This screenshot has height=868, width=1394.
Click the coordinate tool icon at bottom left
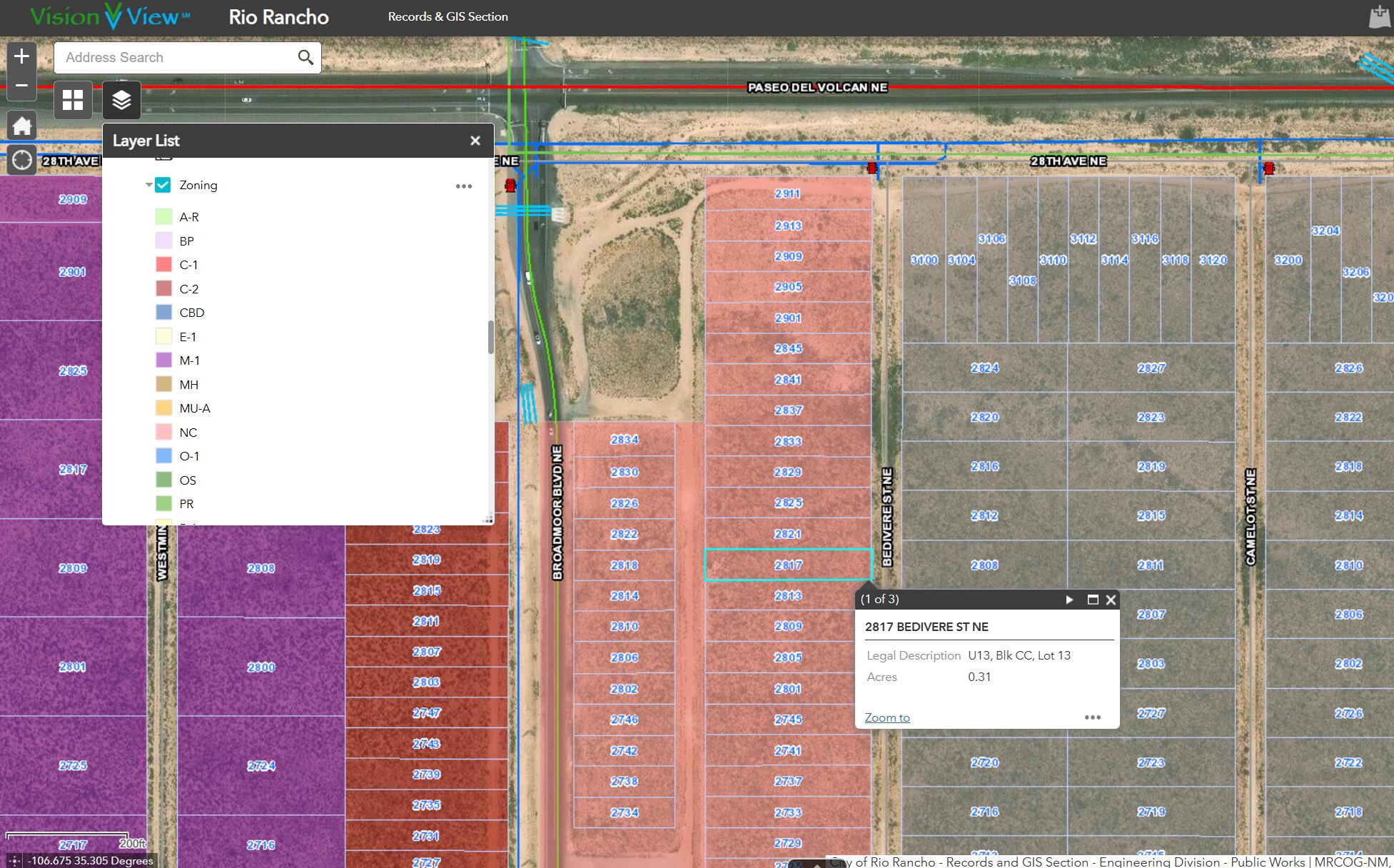click(x=14, y=860)
